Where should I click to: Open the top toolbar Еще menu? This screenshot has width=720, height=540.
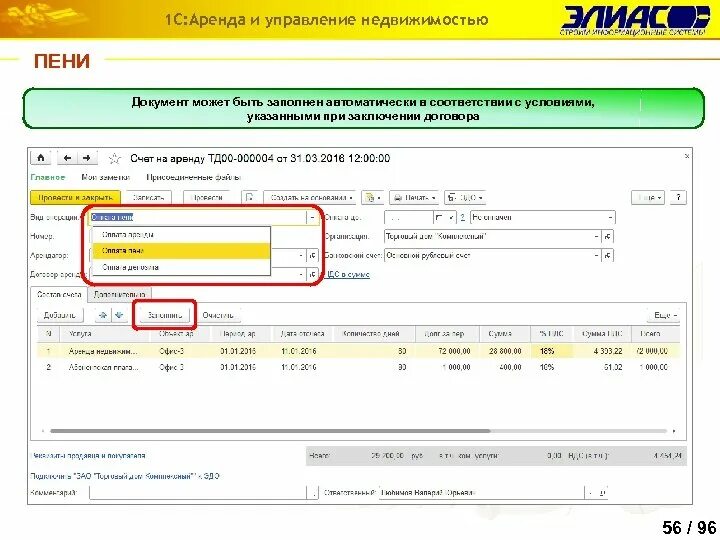tap(647, 197)
